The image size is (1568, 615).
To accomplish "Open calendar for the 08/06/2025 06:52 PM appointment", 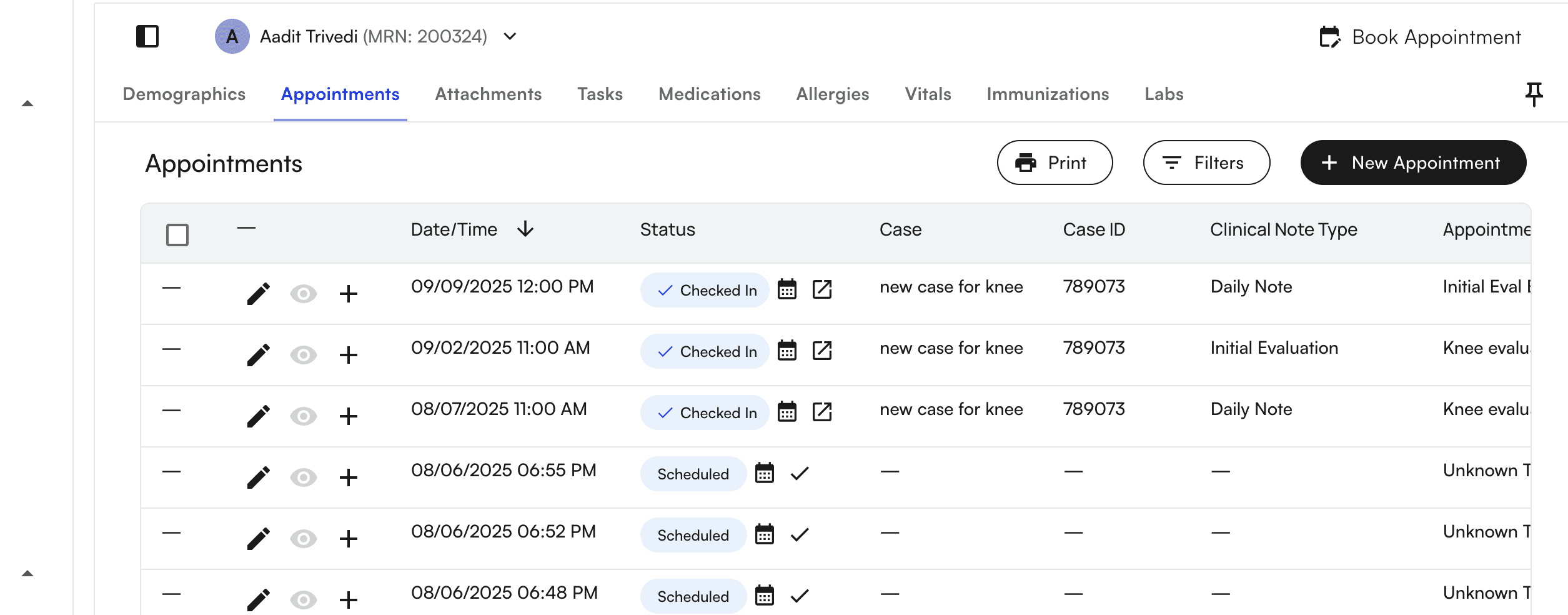I will pos(764,534).
